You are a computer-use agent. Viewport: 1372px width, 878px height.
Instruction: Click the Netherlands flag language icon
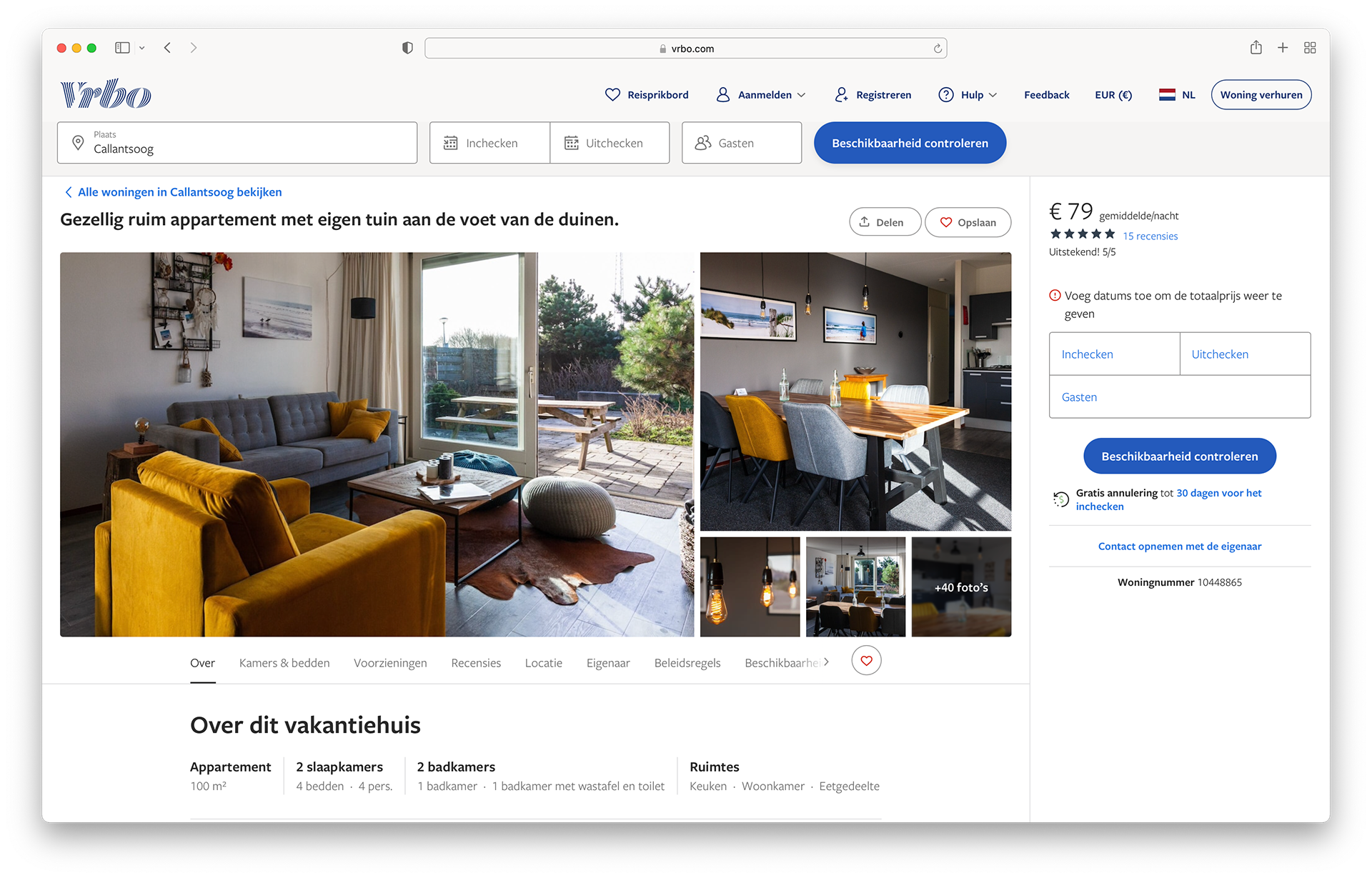[1167, 94]
